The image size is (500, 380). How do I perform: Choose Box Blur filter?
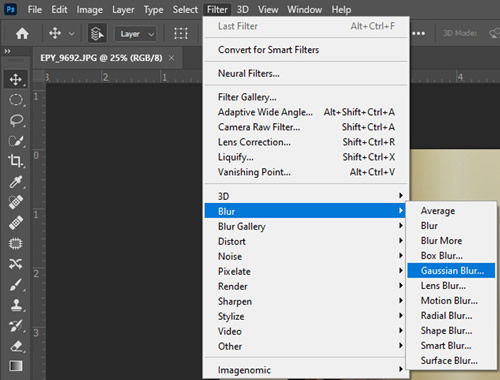[x=451, y=256]
